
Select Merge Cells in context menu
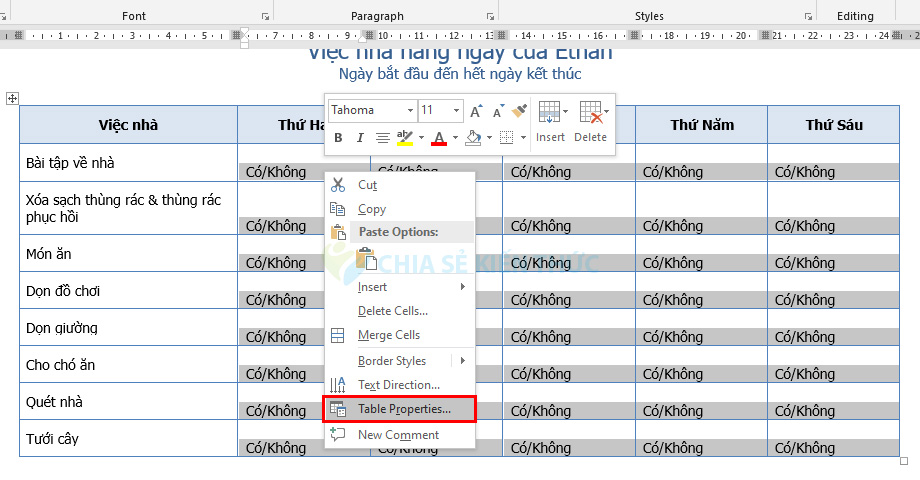pyautogui.click(x=389, y=335)
